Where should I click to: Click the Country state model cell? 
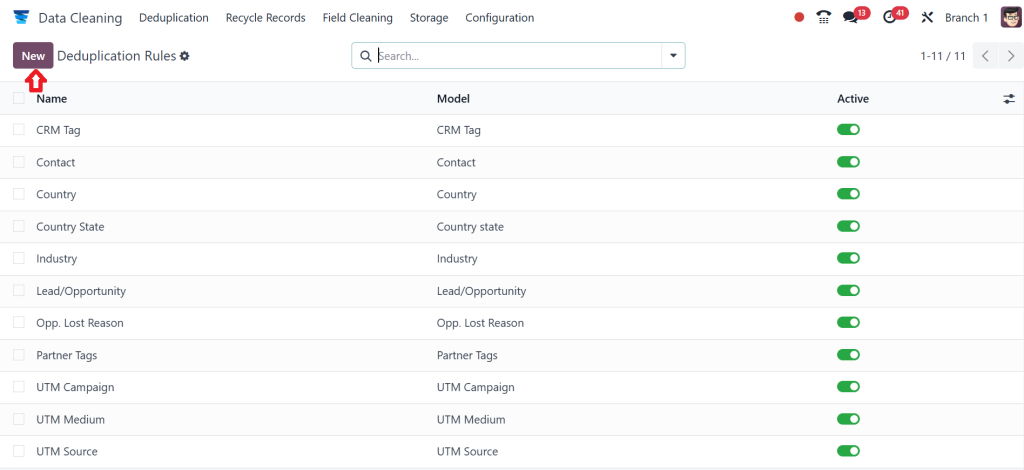pyautogui.click(x=470, y=227)
